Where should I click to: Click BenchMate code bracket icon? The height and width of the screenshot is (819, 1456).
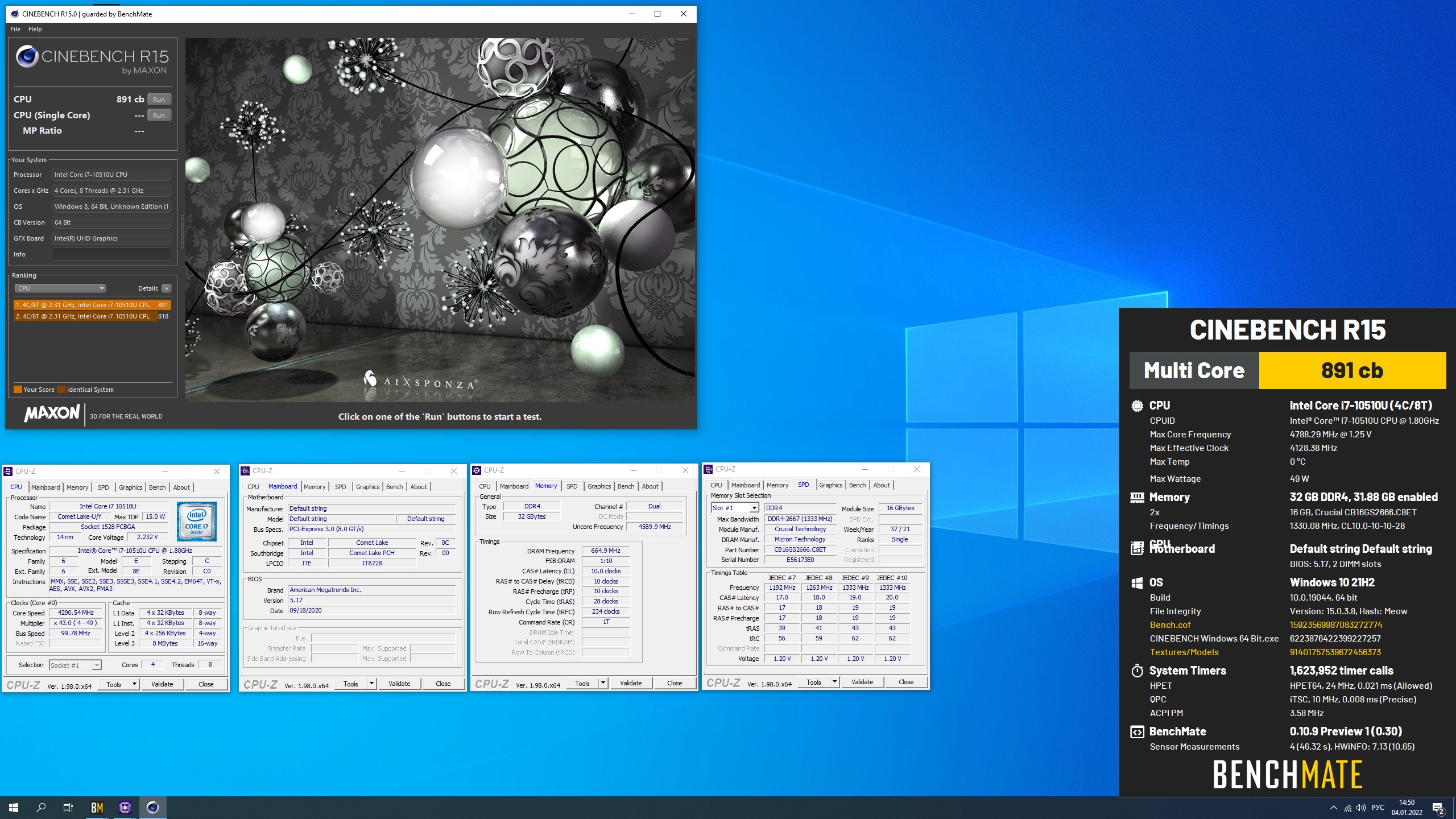click(1137, 732)
